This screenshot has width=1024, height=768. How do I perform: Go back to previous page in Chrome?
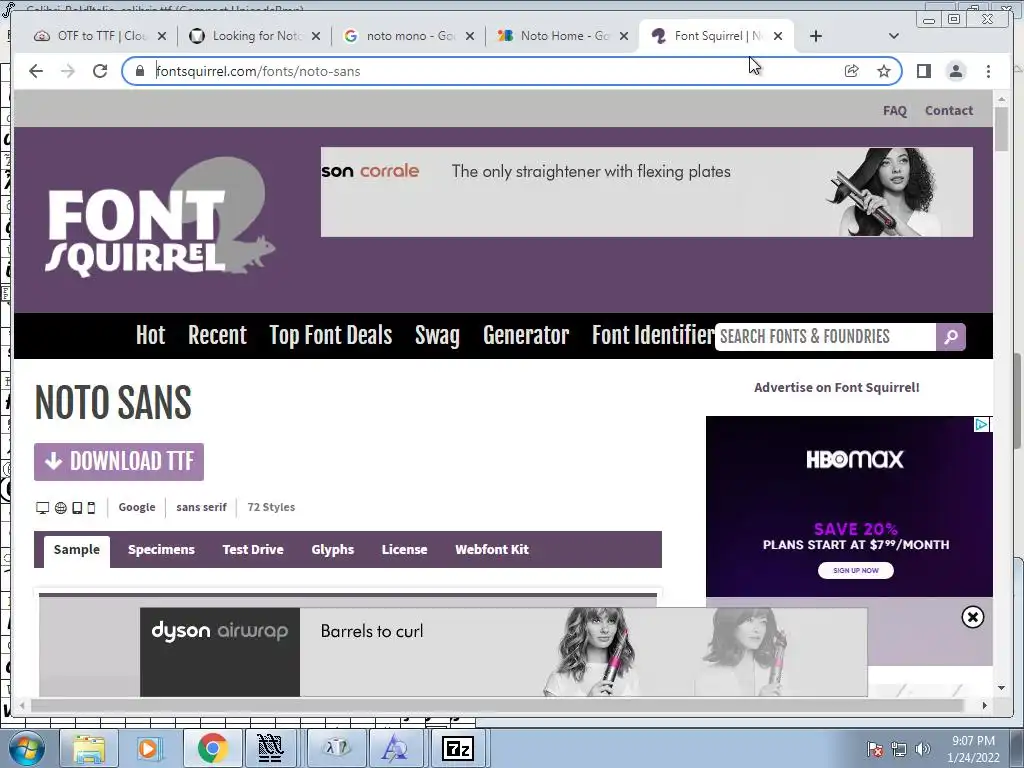click(x=36, y=71)
